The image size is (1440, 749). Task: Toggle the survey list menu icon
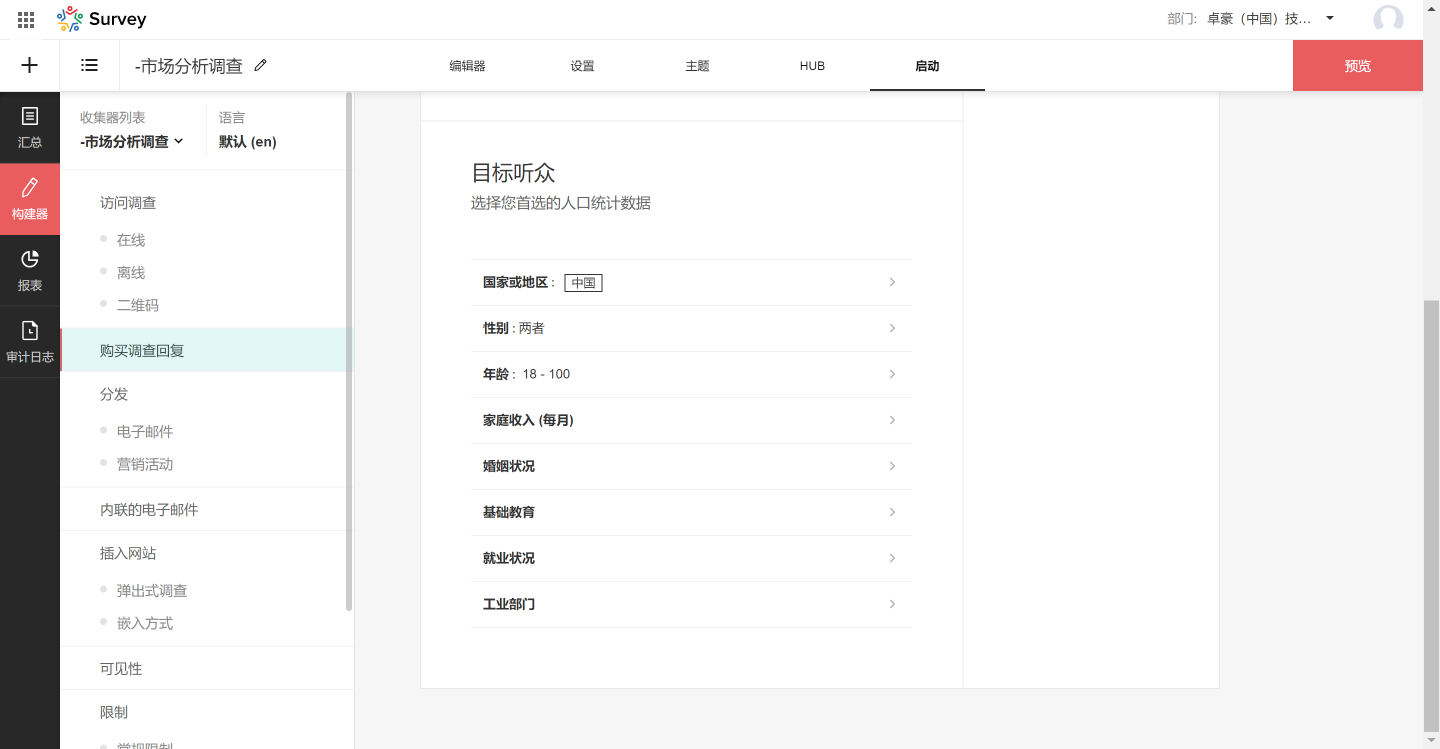90,65
